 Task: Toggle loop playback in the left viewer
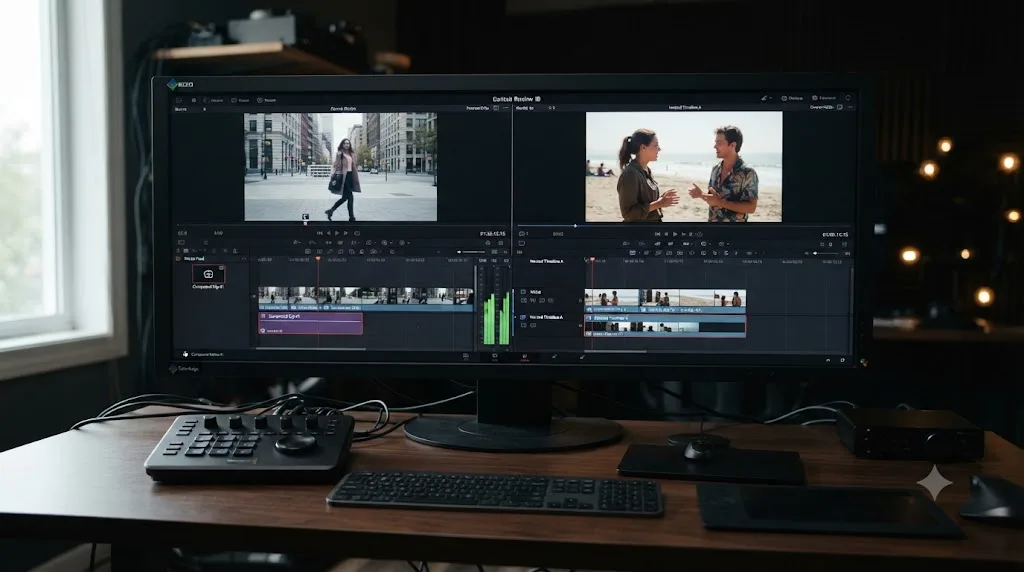pos(357,233)
